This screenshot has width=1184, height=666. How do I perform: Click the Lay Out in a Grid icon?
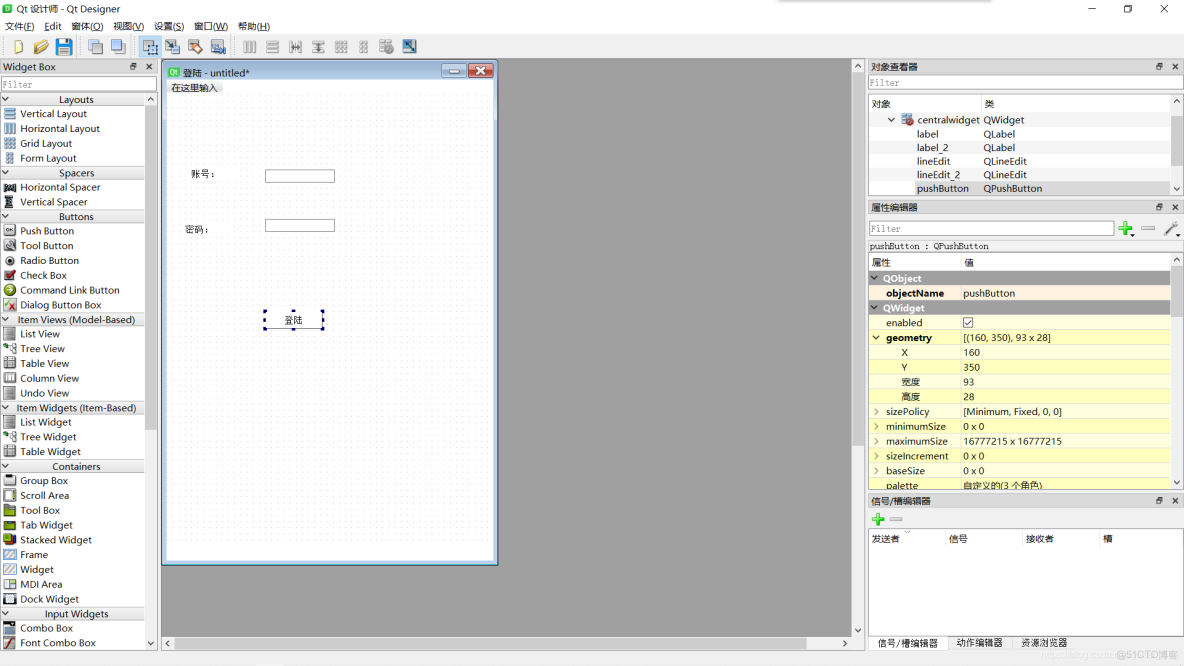click(339, 46)
